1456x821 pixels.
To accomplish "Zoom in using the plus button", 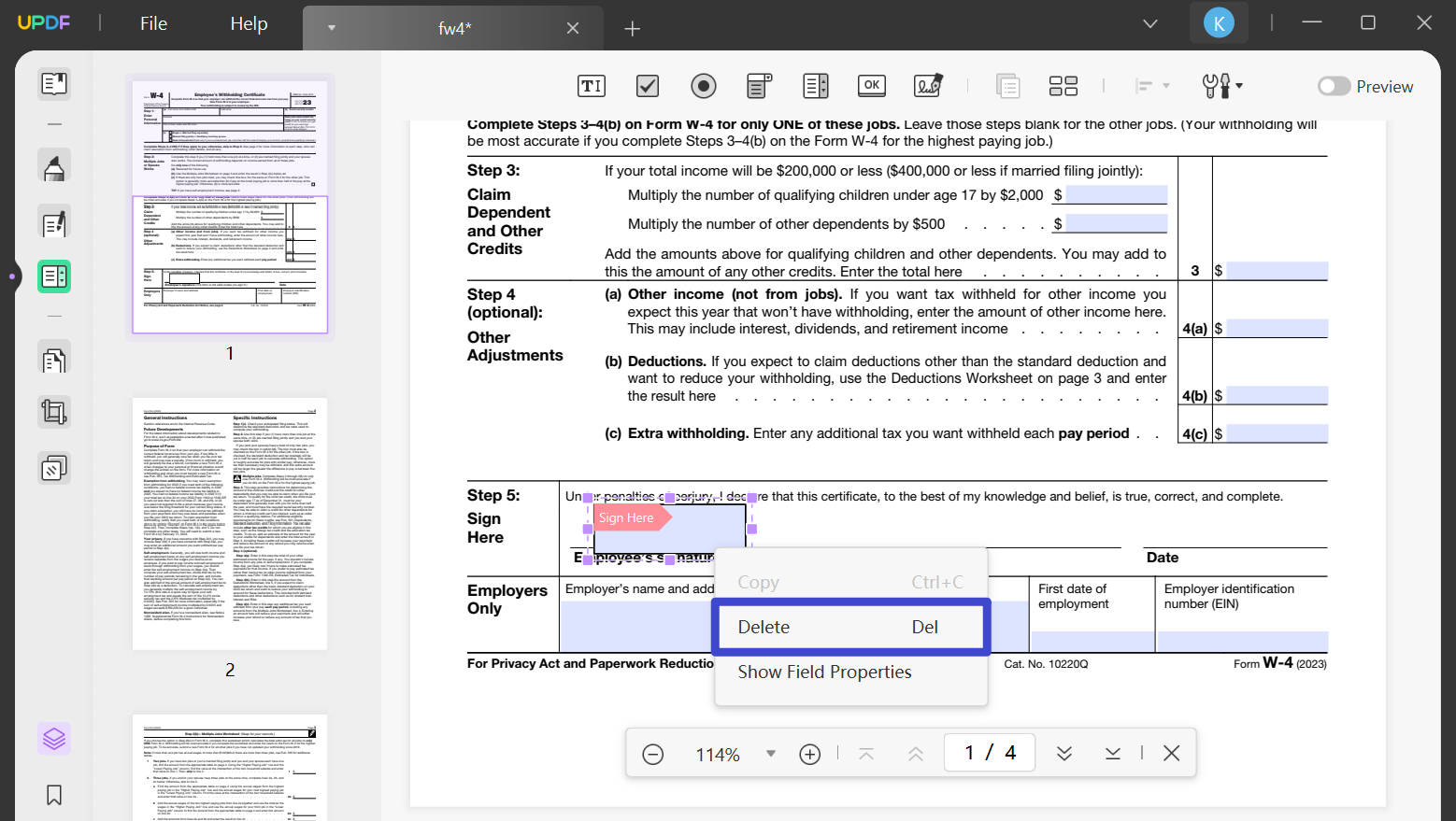I will [809, 753].
